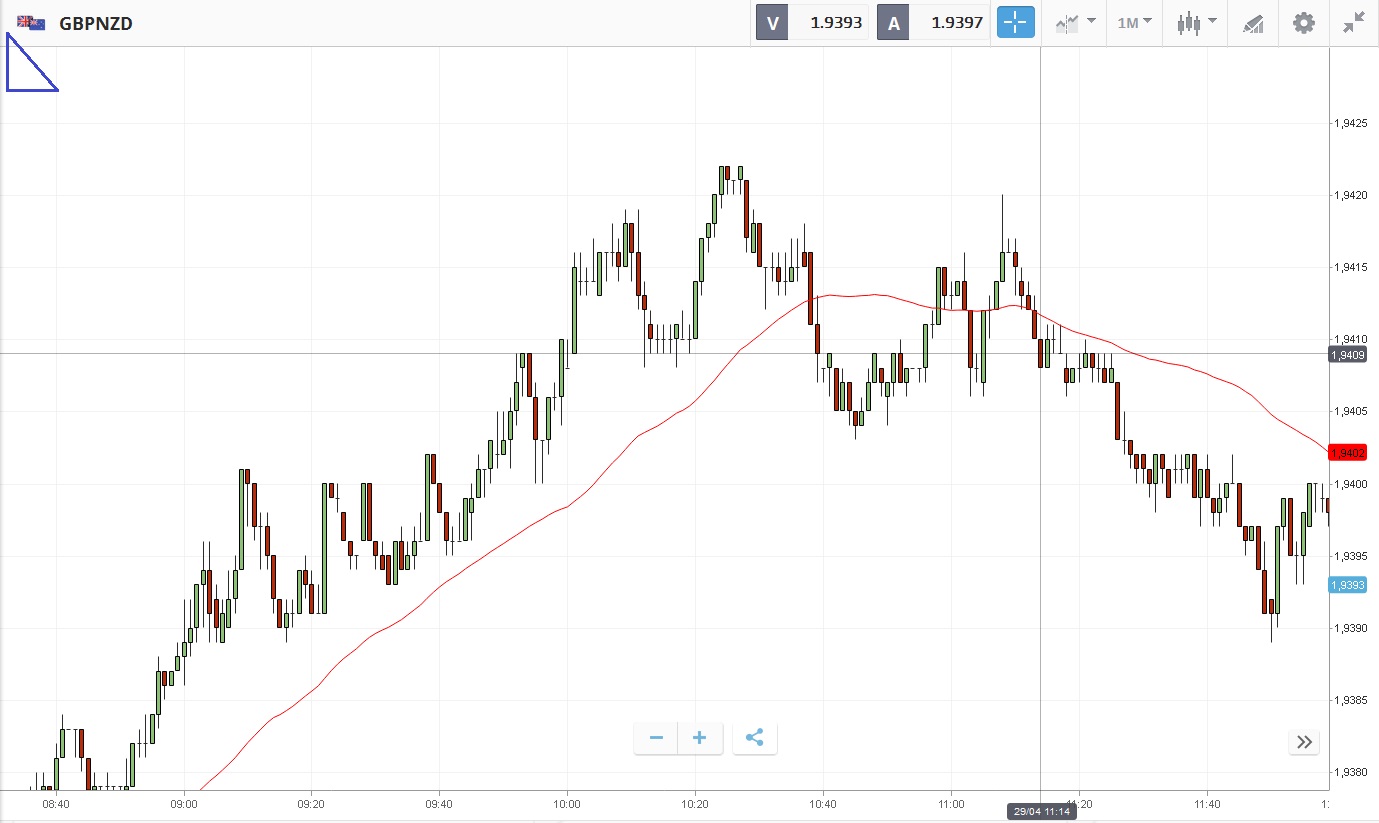1379x823 pixels.
Task: Click the 1,9395 price axis label
Action: click(x=1350, y=556)
